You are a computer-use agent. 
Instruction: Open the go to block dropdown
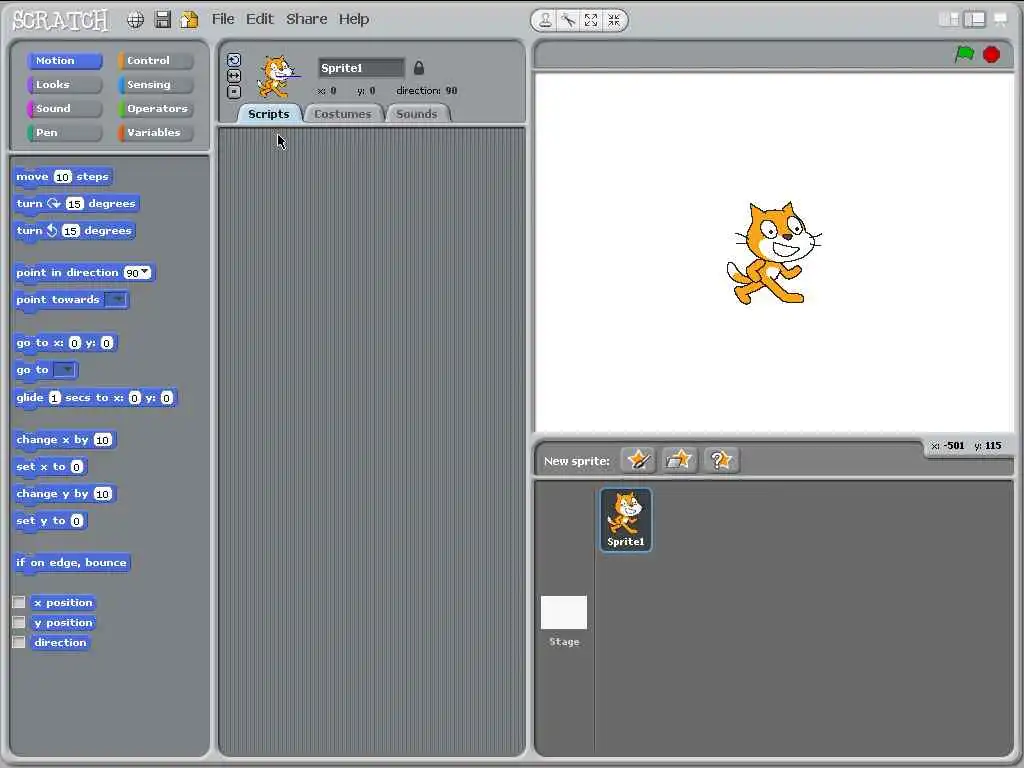pyautogui.click(x=64, y=370)
